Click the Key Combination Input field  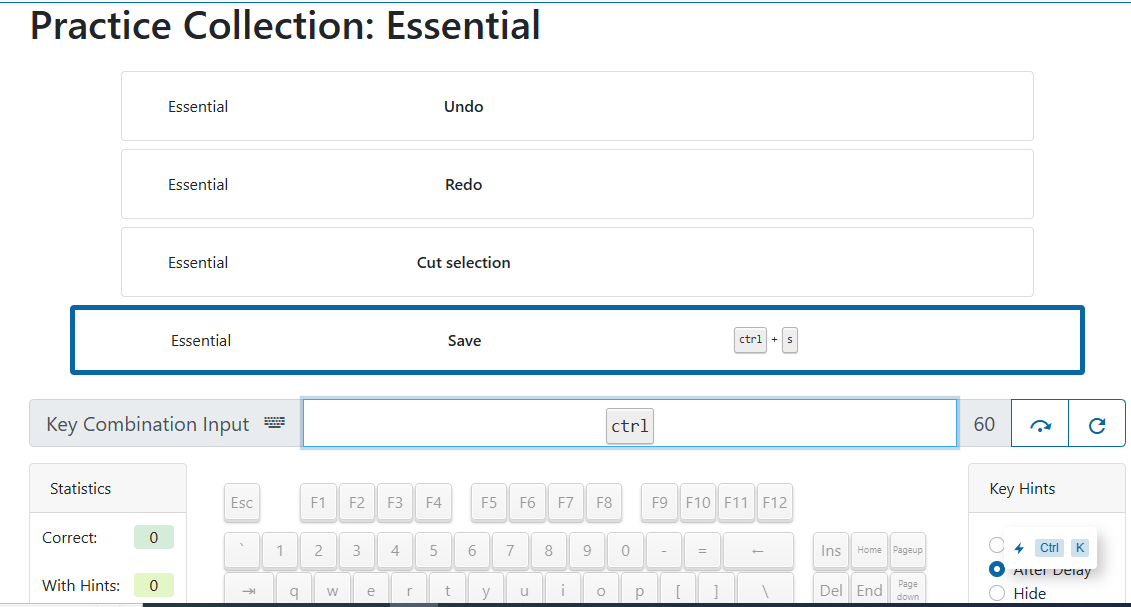tap(629, 424)
